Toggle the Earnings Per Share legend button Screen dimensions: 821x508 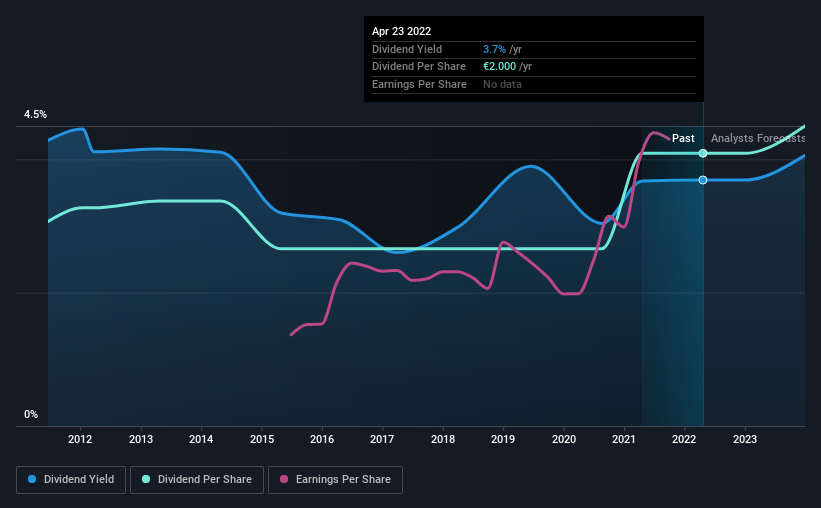coord(335,480)
